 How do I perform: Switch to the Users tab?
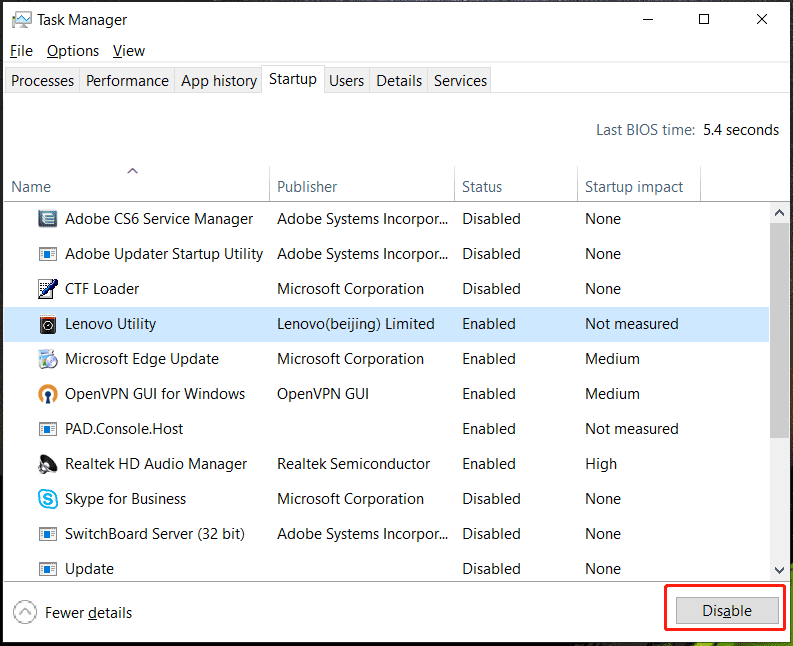346,80
